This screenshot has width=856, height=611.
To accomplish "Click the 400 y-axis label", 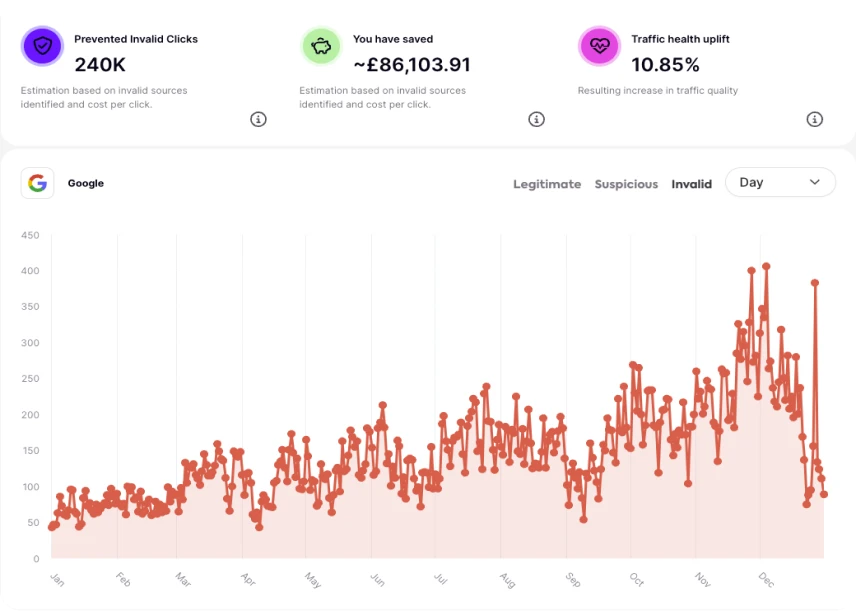I will pyautogui.click(x=30, y=271).
